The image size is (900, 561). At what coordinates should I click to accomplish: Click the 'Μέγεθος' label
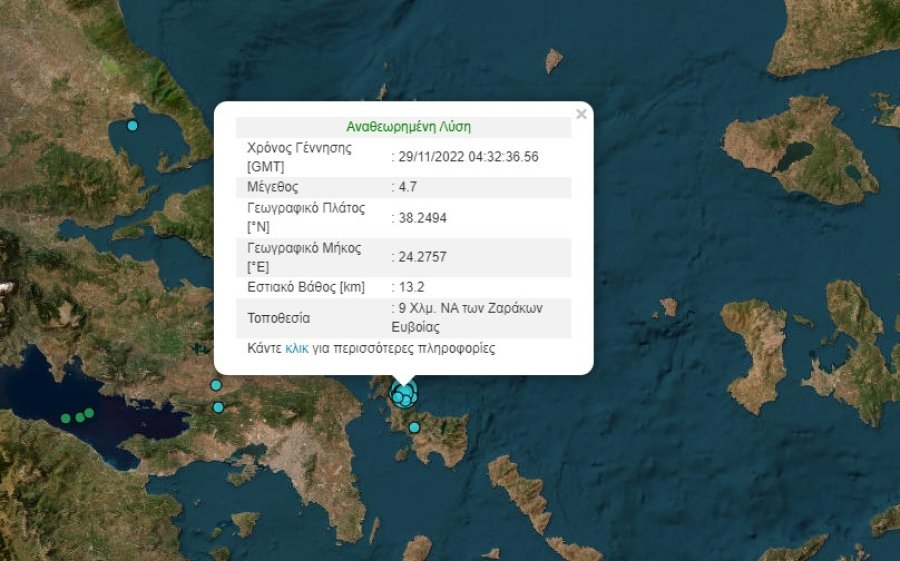(273, 187)
